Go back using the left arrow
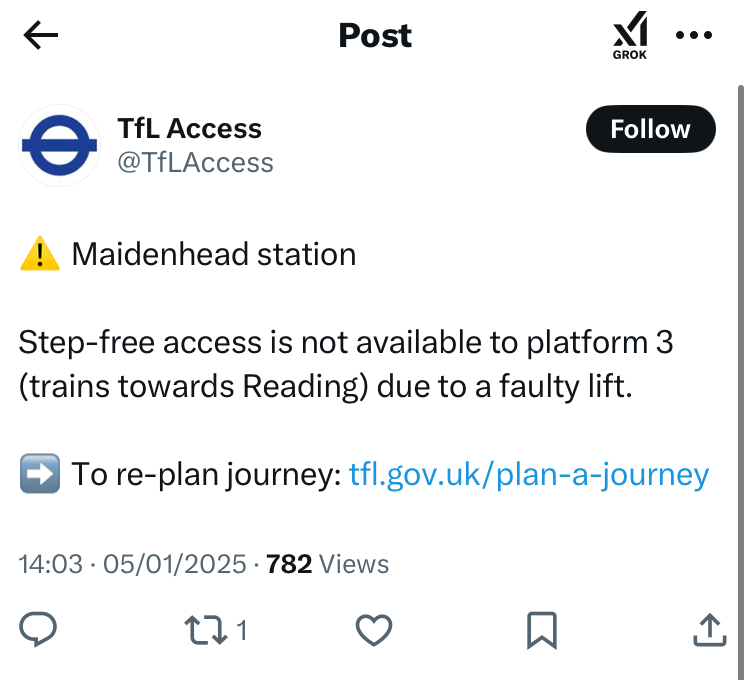The image size is (750, 680). pyautogui.click(x=41, y=36)
